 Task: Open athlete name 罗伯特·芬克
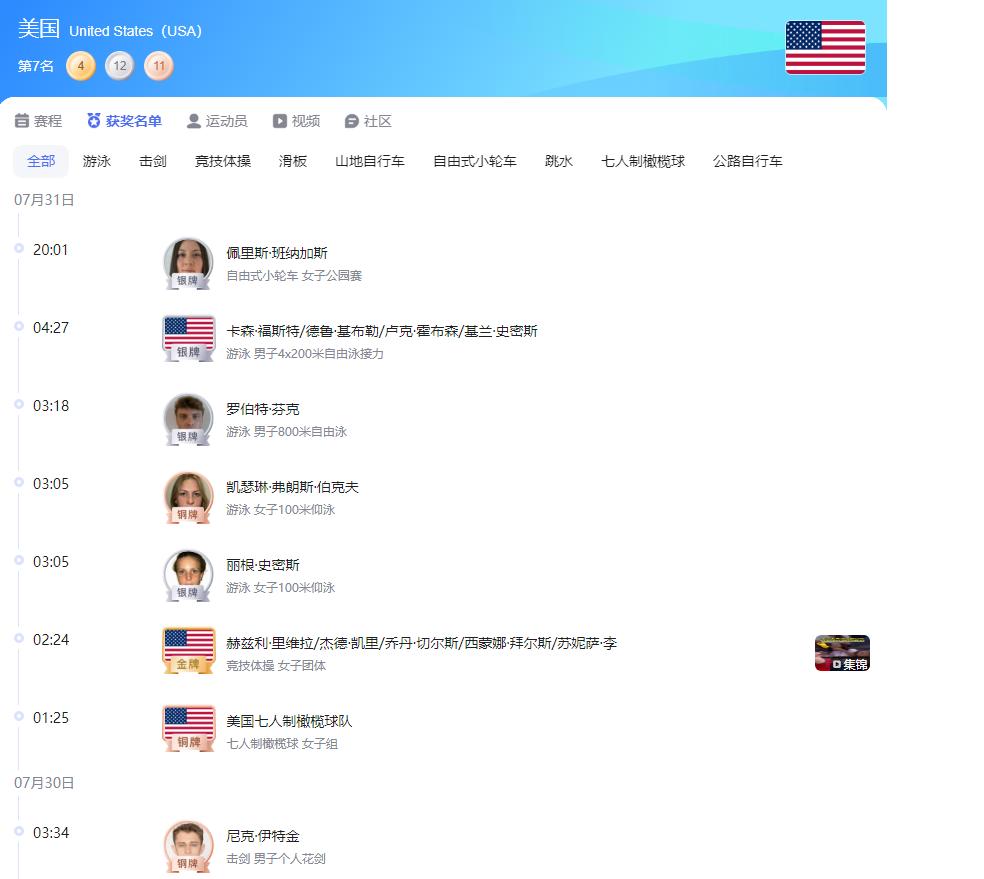point(262,409)
